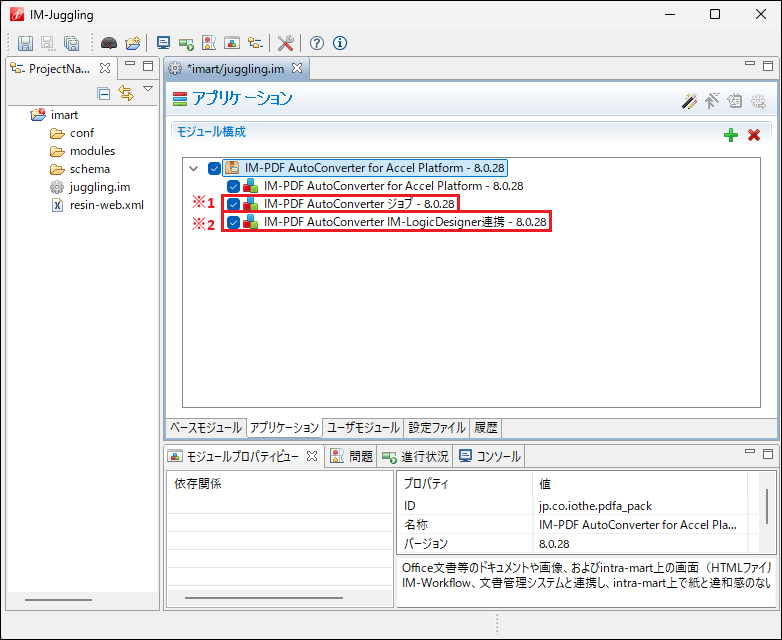Switch to 設定ファイル tab
The image size is (782, 640).
[436, 427]
